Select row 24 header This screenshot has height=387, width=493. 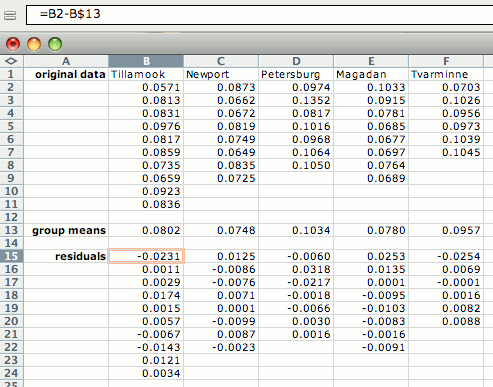(11, 373)
